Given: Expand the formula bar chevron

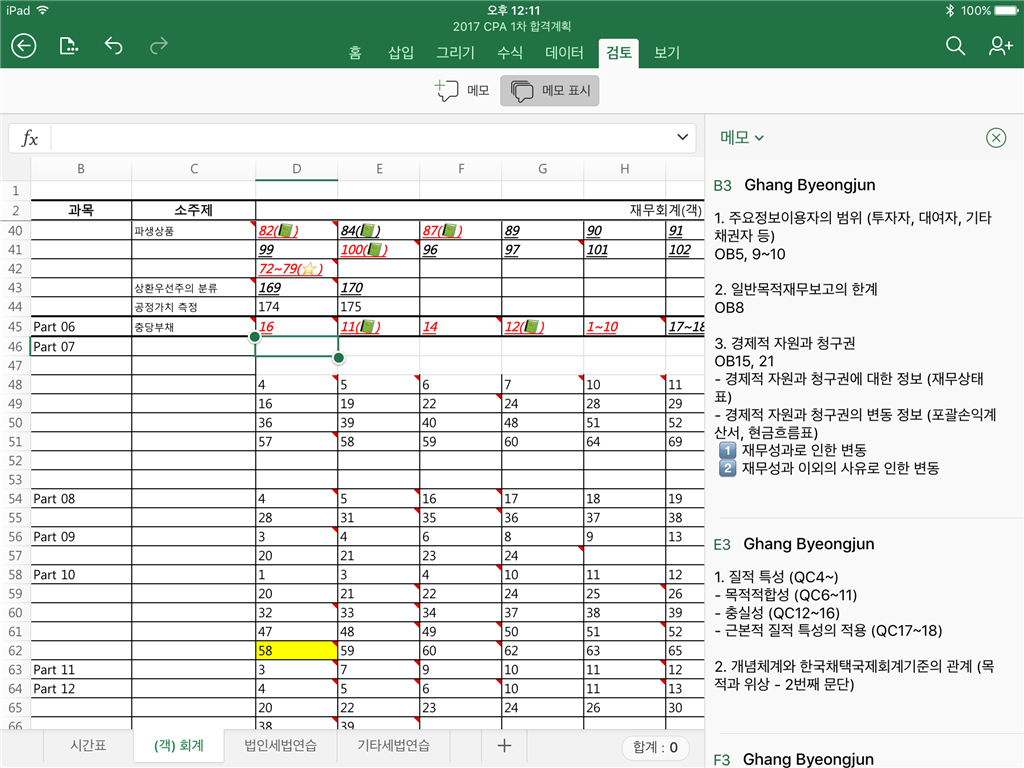Looking at the screenshot, I should [682, 137].
